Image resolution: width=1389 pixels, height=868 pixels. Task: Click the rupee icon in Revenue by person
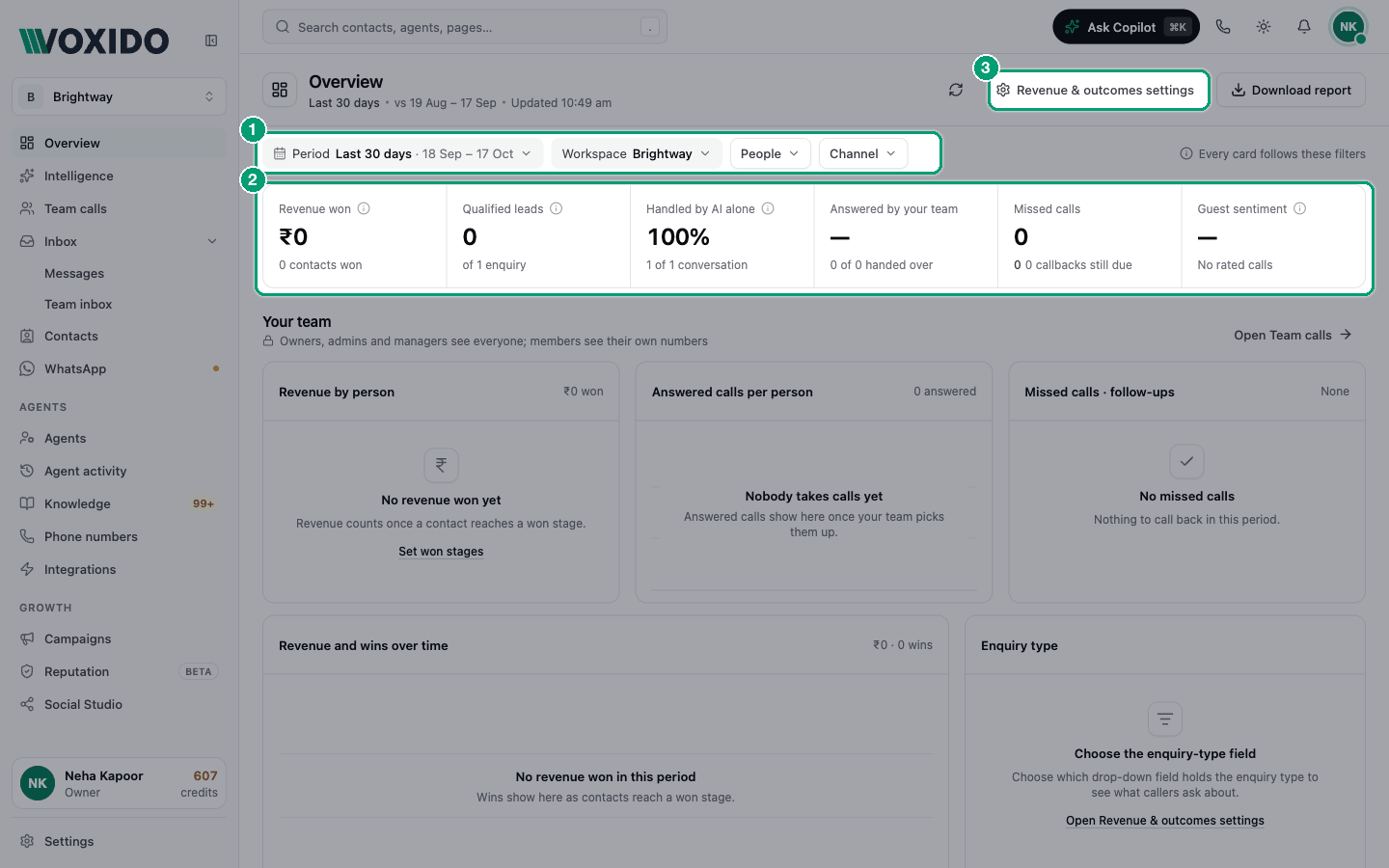pyautogui.click(x=441, y=465)
